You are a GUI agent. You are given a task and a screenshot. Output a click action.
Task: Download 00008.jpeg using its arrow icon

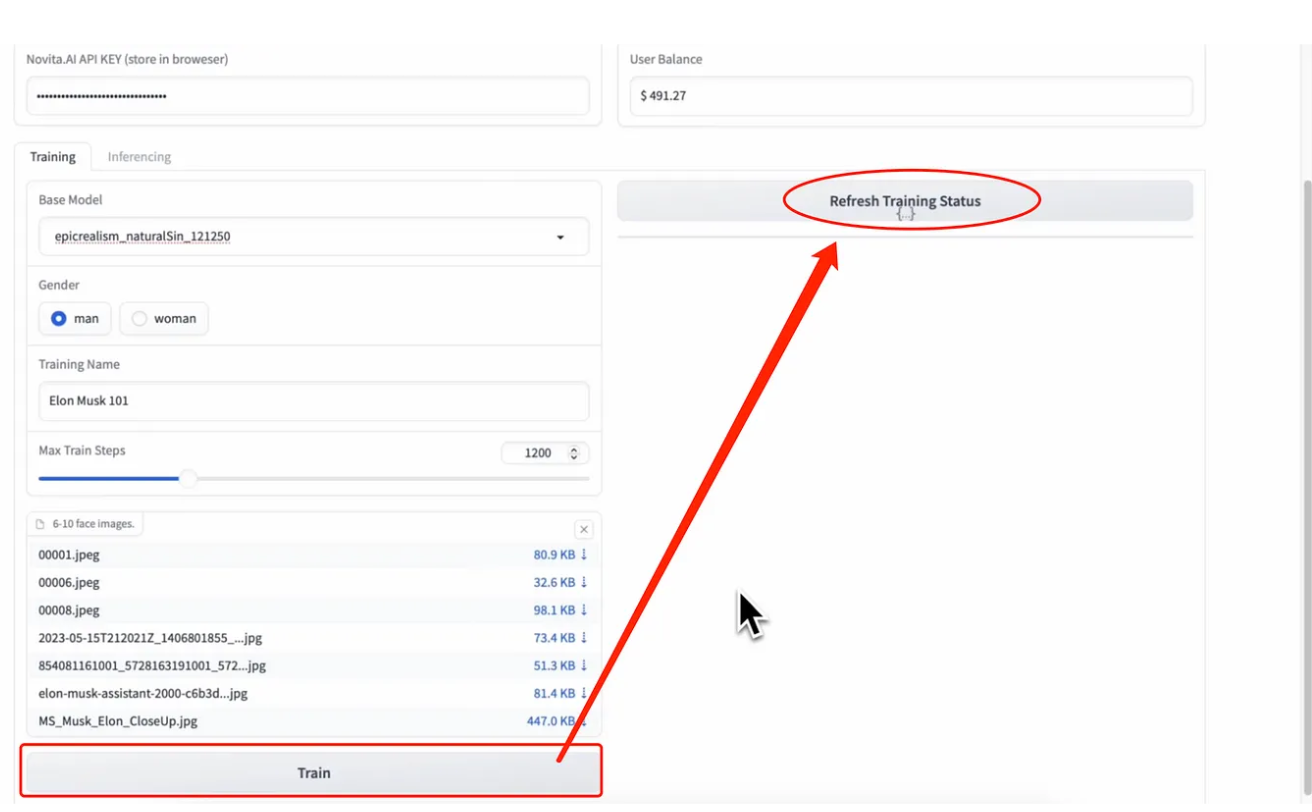click(x=584, y=610)
